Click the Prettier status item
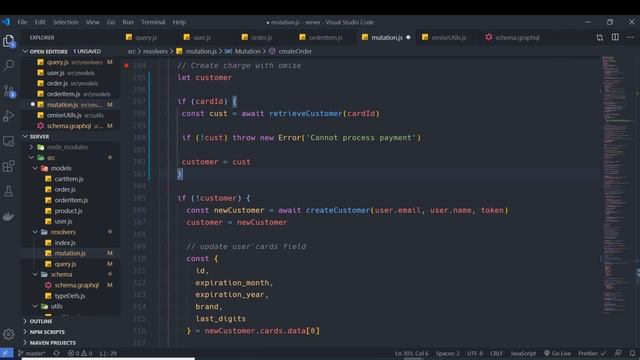640x360 pixels. tap(592, 353)
